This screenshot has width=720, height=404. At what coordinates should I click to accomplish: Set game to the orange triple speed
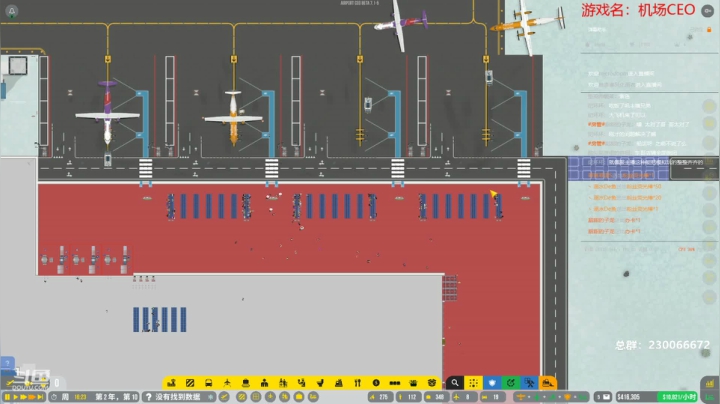pos(32,397)
